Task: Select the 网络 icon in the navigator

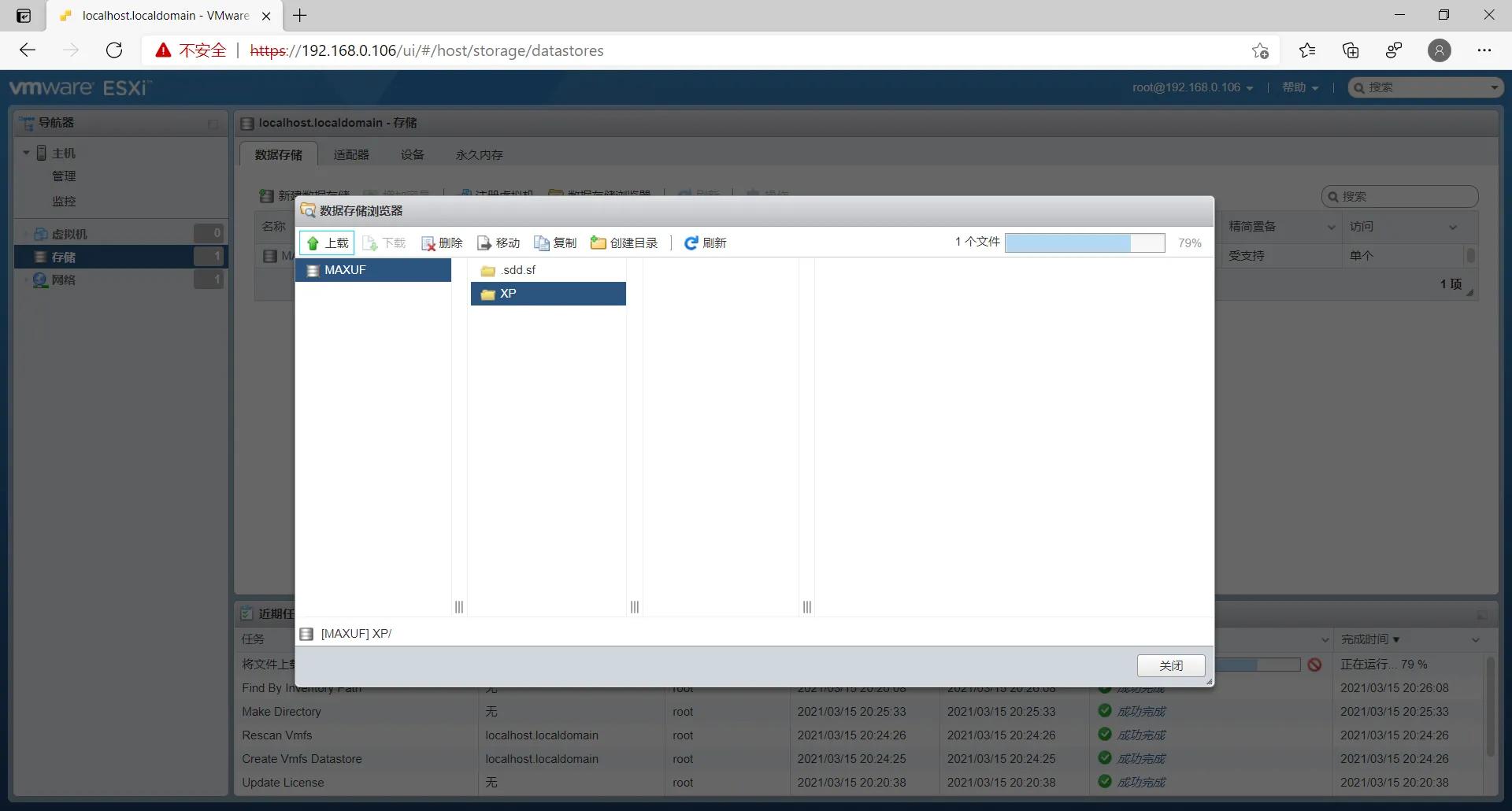Action: 40,280
